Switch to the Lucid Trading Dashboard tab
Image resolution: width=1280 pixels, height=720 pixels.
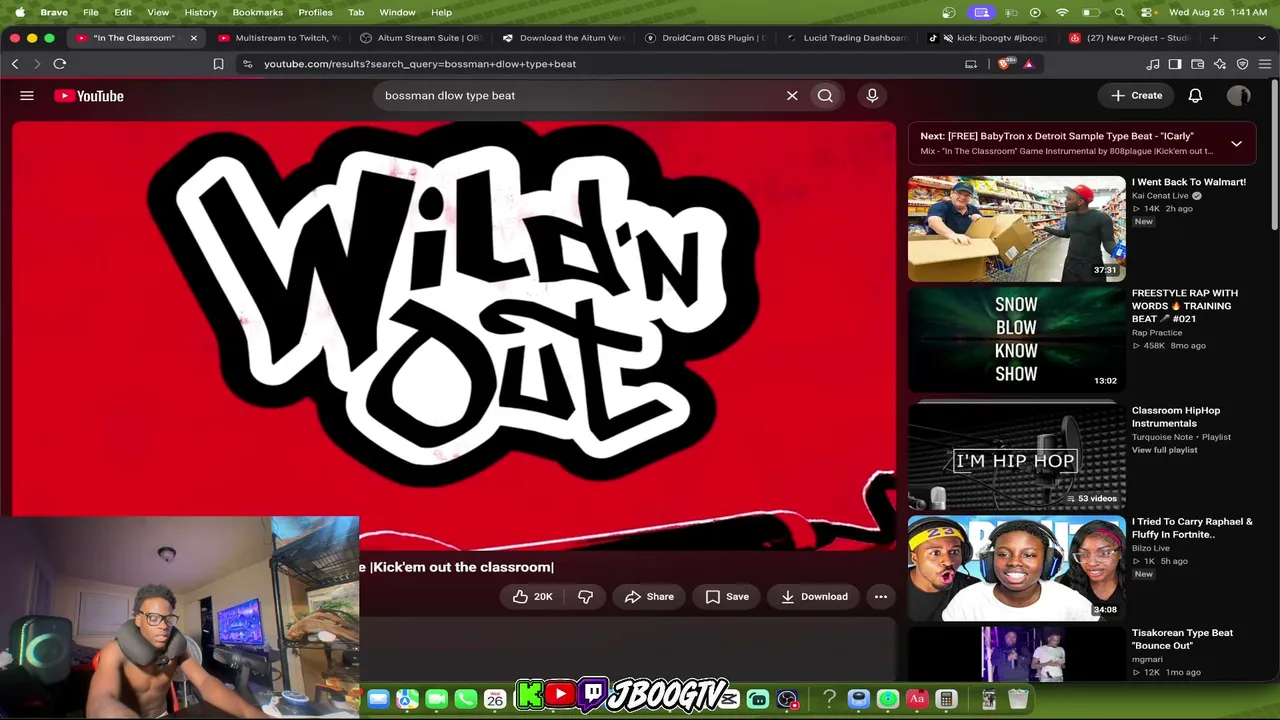[848, 38]
